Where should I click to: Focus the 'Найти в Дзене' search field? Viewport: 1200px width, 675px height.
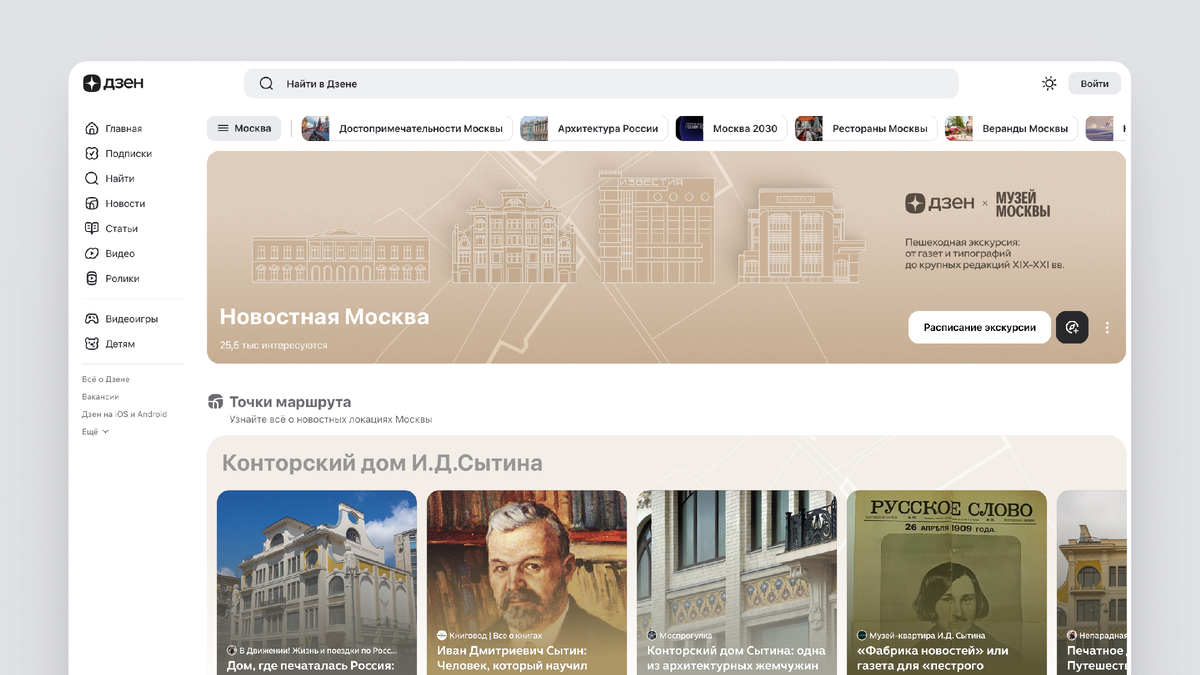pos(601,84)
